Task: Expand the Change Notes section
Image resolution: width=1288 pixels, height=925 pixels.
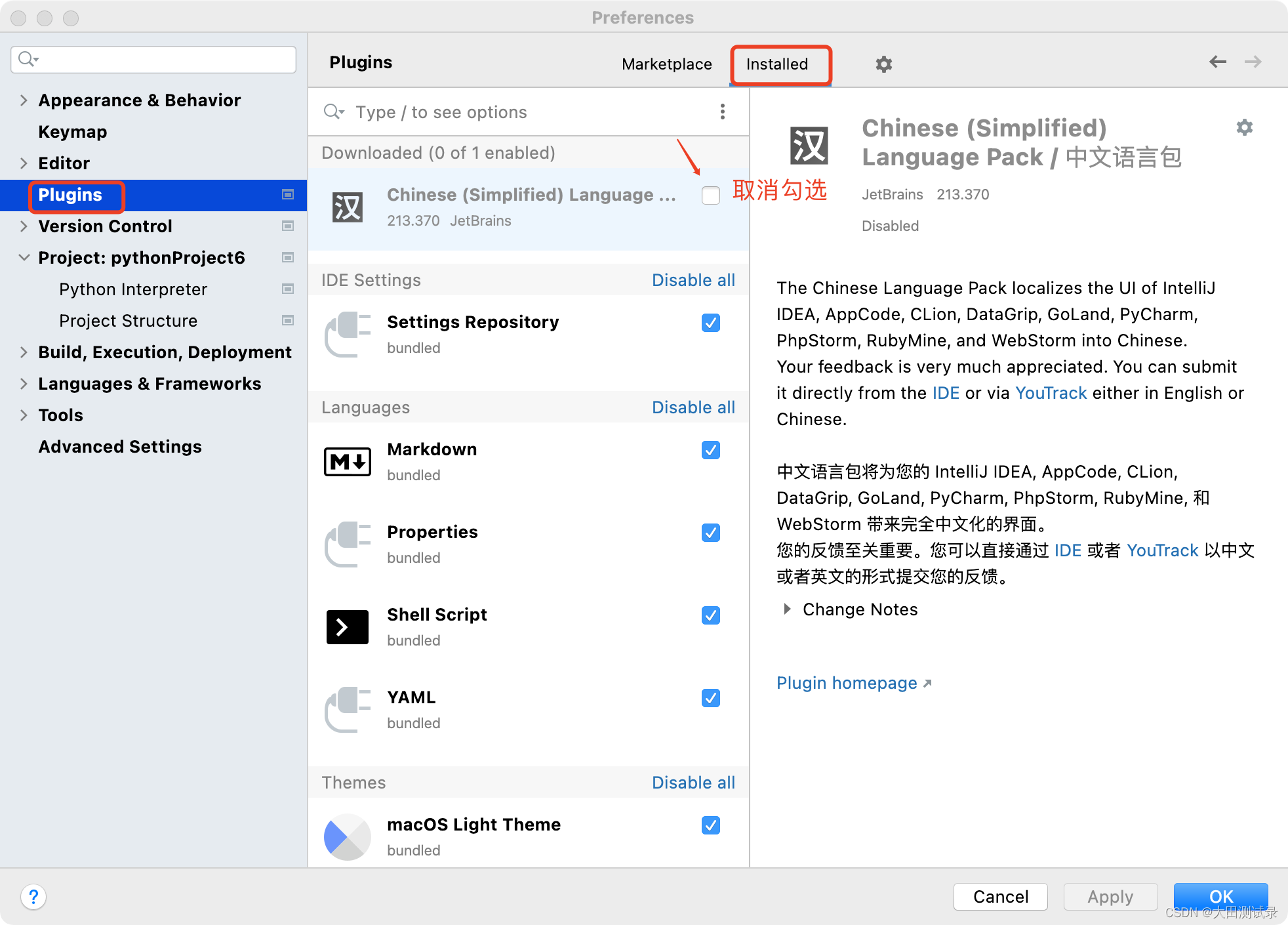Action: click(786, 609)
